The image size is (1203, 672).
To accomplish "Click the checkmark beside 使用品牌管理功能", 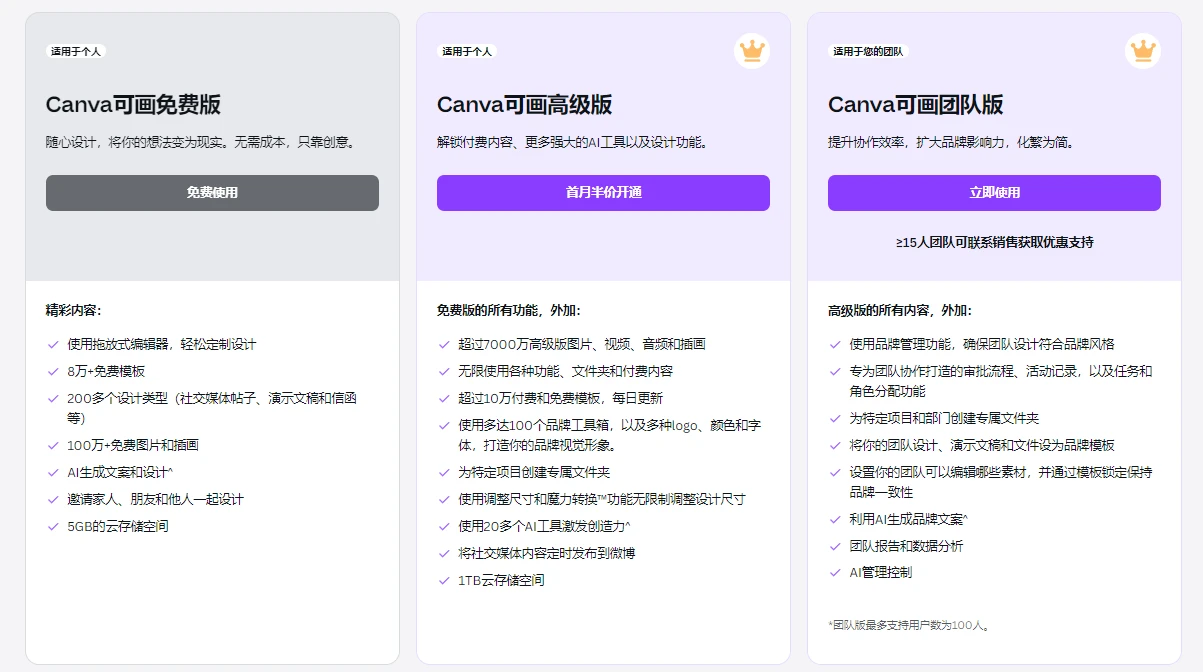I will (835, 344).
